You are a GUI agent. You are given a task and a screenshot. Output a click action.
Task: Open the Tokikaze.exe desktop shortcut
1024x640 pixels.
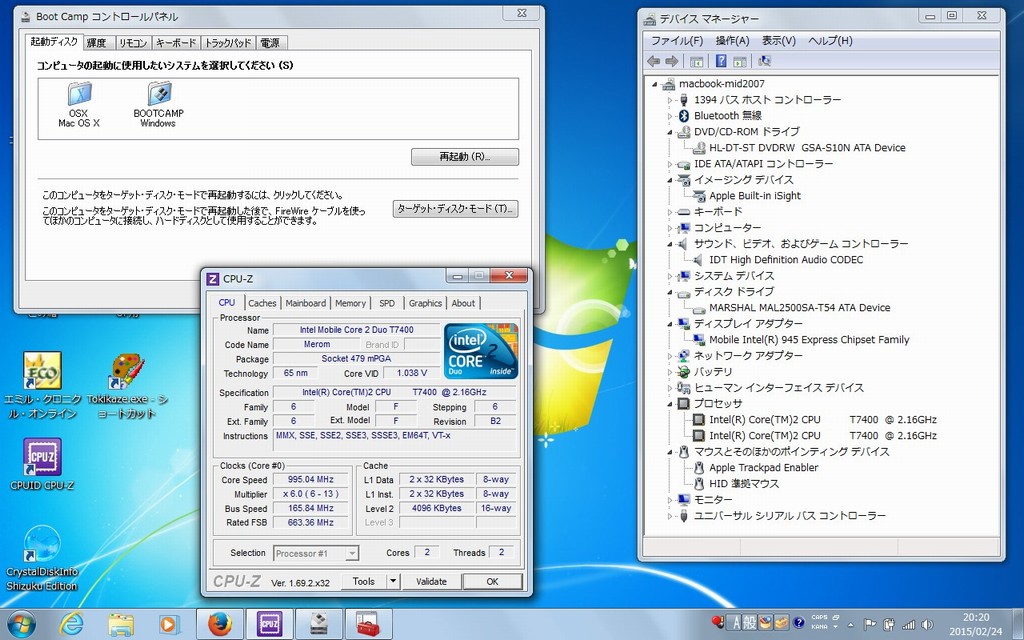(127, 386)
